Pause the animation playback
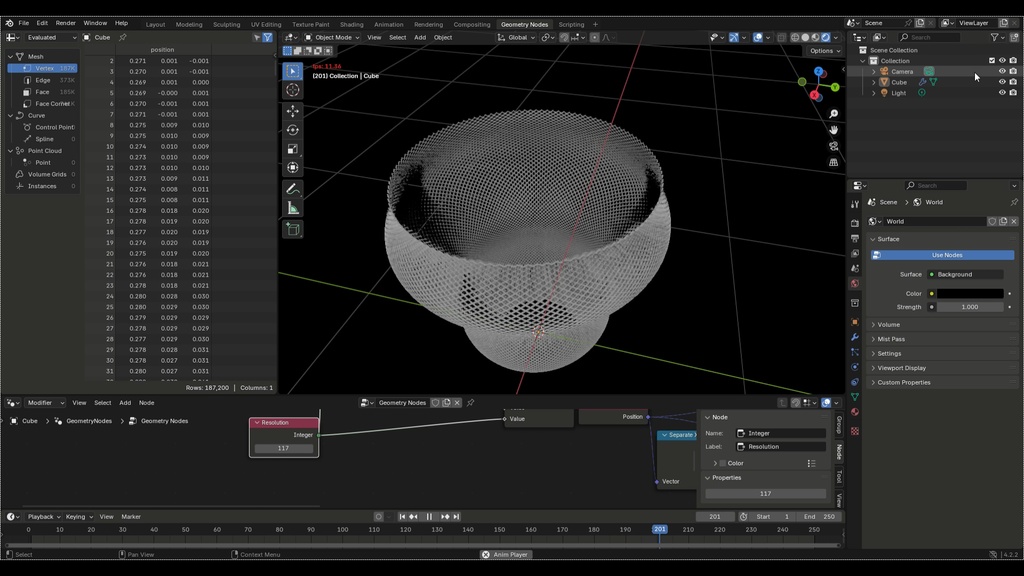 point(429,517)
